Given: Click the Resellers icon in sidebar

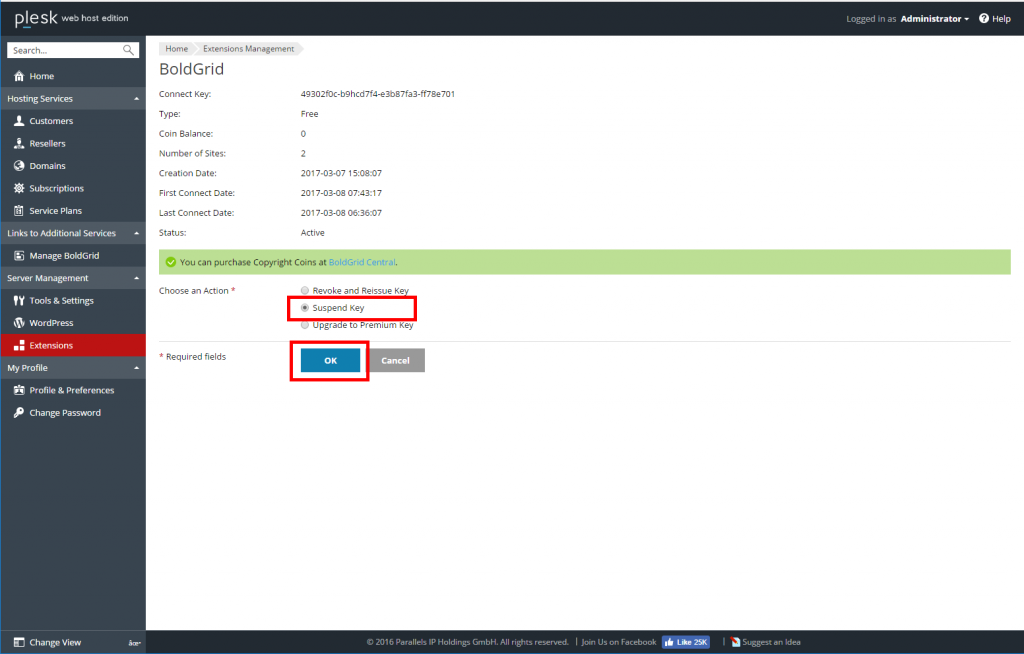Looking at the screenshot, I should (x=19, y=143).
